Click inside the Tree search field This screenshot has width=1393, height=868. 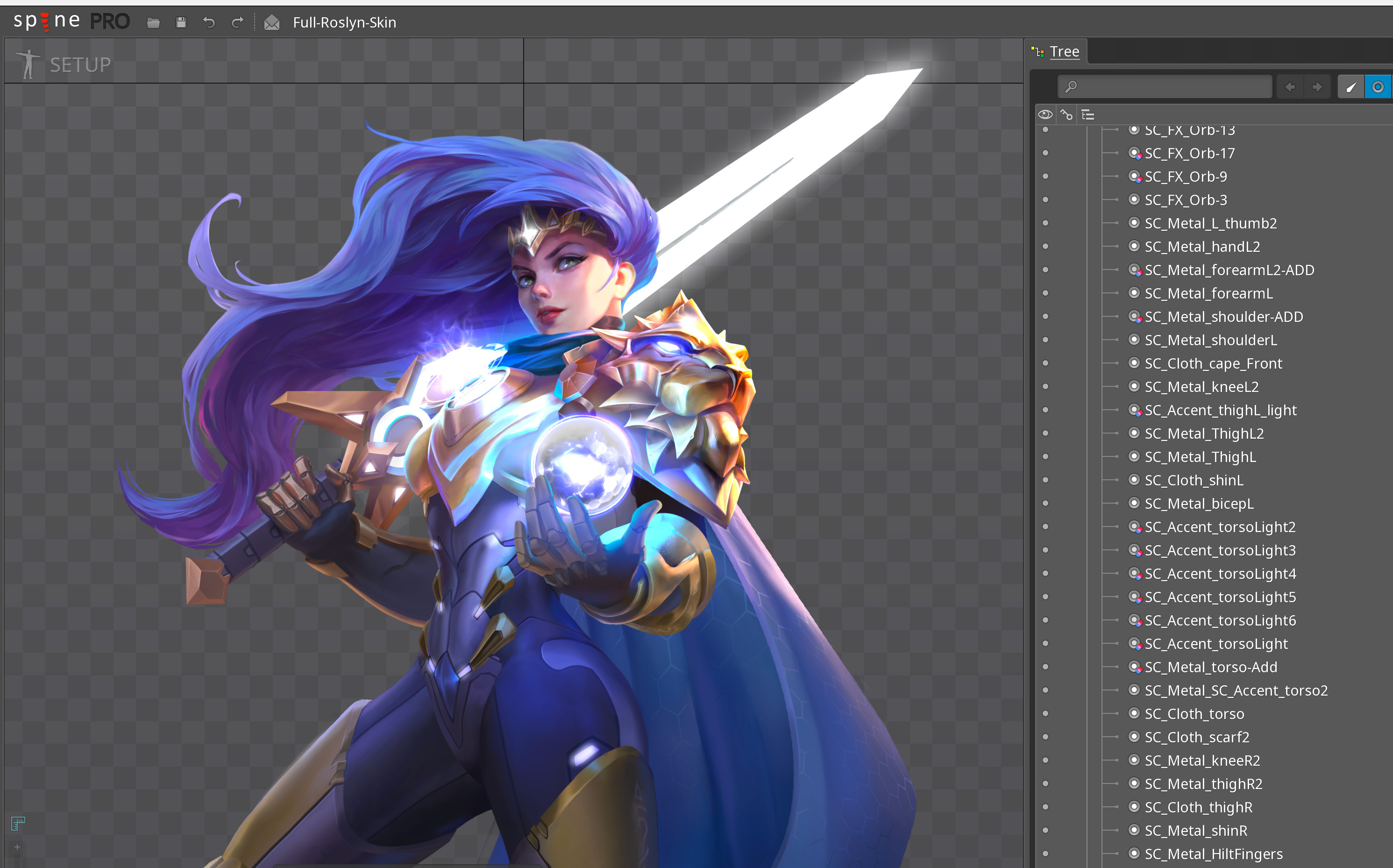(1164, 87)
